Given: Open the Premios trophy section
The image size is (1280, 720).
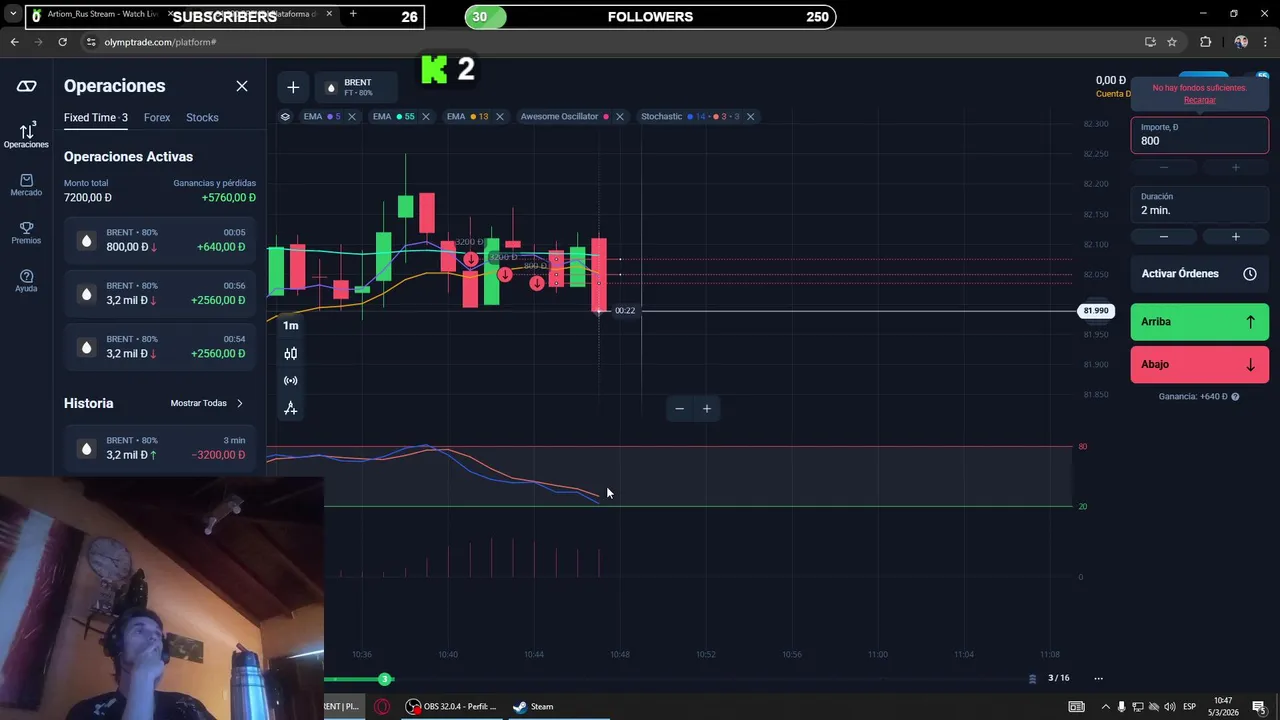Looking at the screenshot, I should (x=26, y=233).
